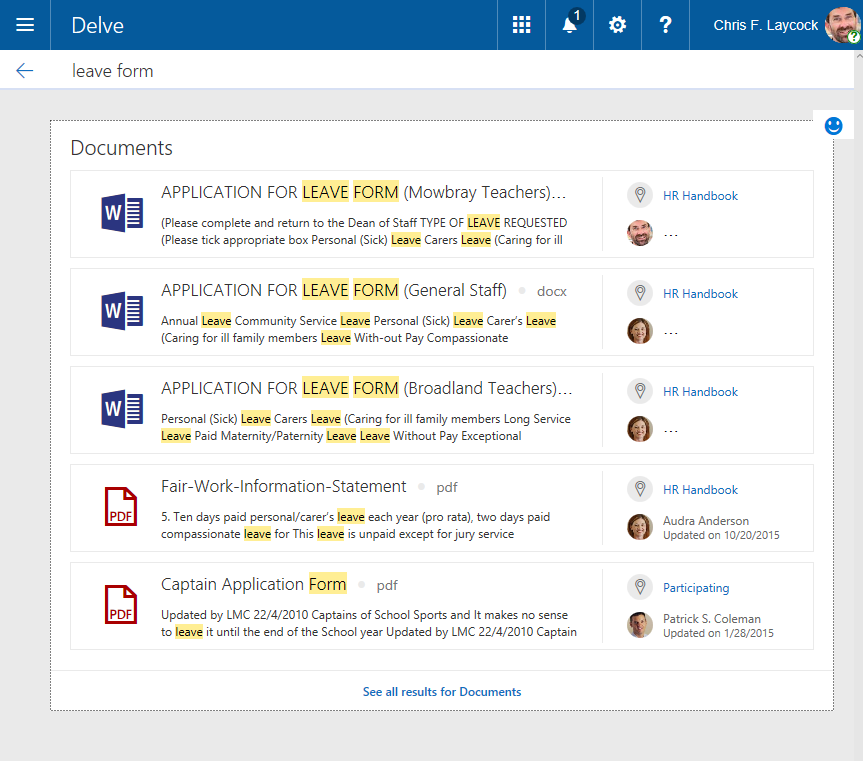This screenshot has width=863, height=761.
Task: Click the Chris F. Laycock account name
Action: pyautogui.click(x=765, y=25)
